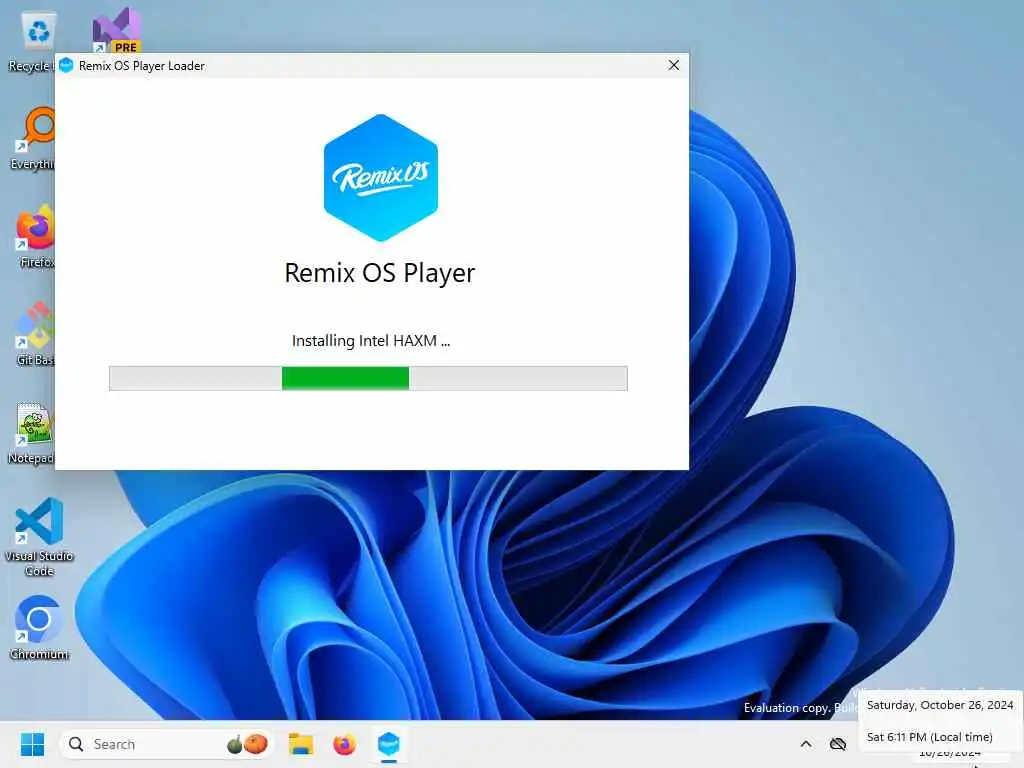Open the Windows Start menu

point(32,744)
